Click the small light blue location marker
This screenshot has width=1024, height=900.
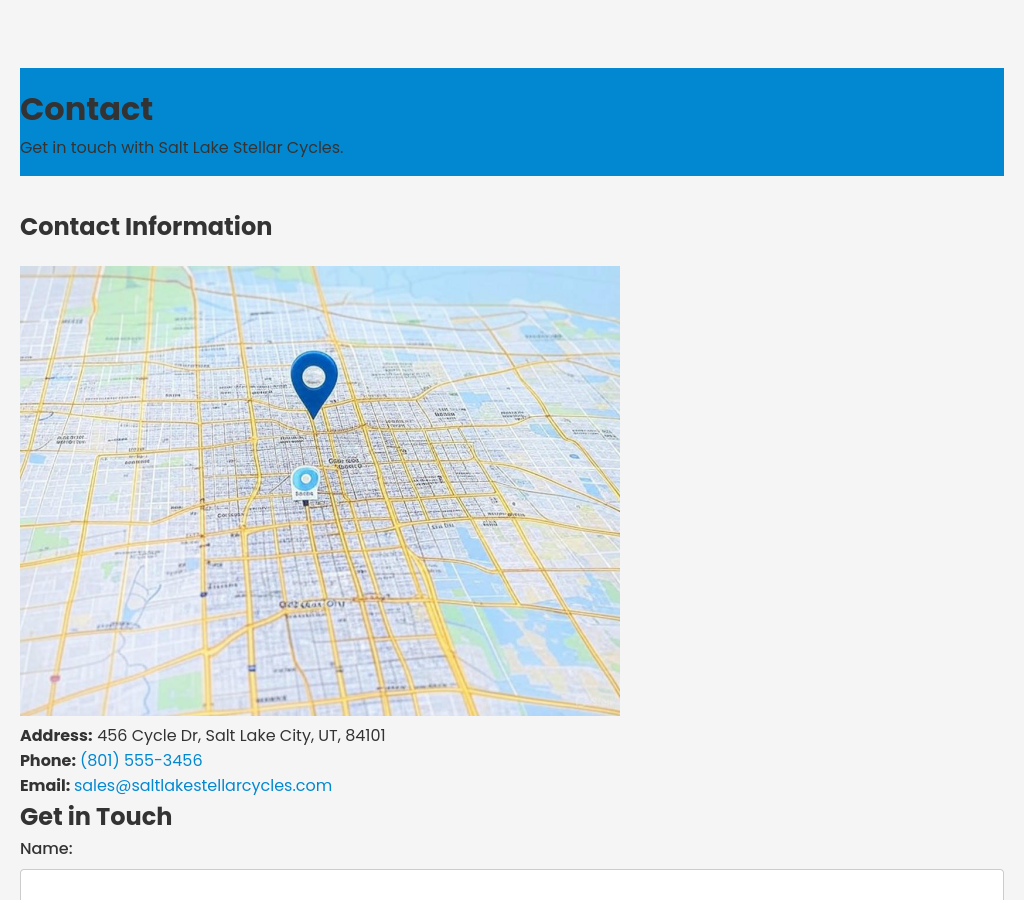click(306, 482)
